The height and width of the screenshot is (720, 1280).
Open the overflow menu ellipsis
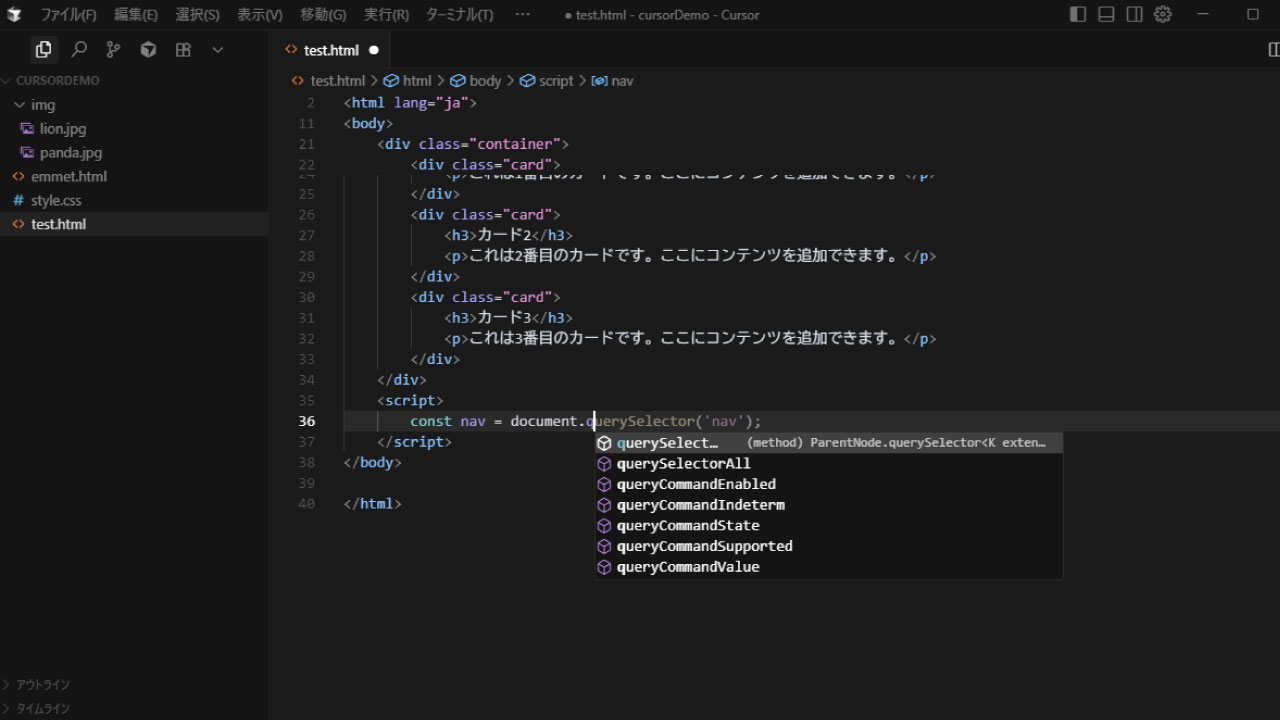click(x=522, y=15)
